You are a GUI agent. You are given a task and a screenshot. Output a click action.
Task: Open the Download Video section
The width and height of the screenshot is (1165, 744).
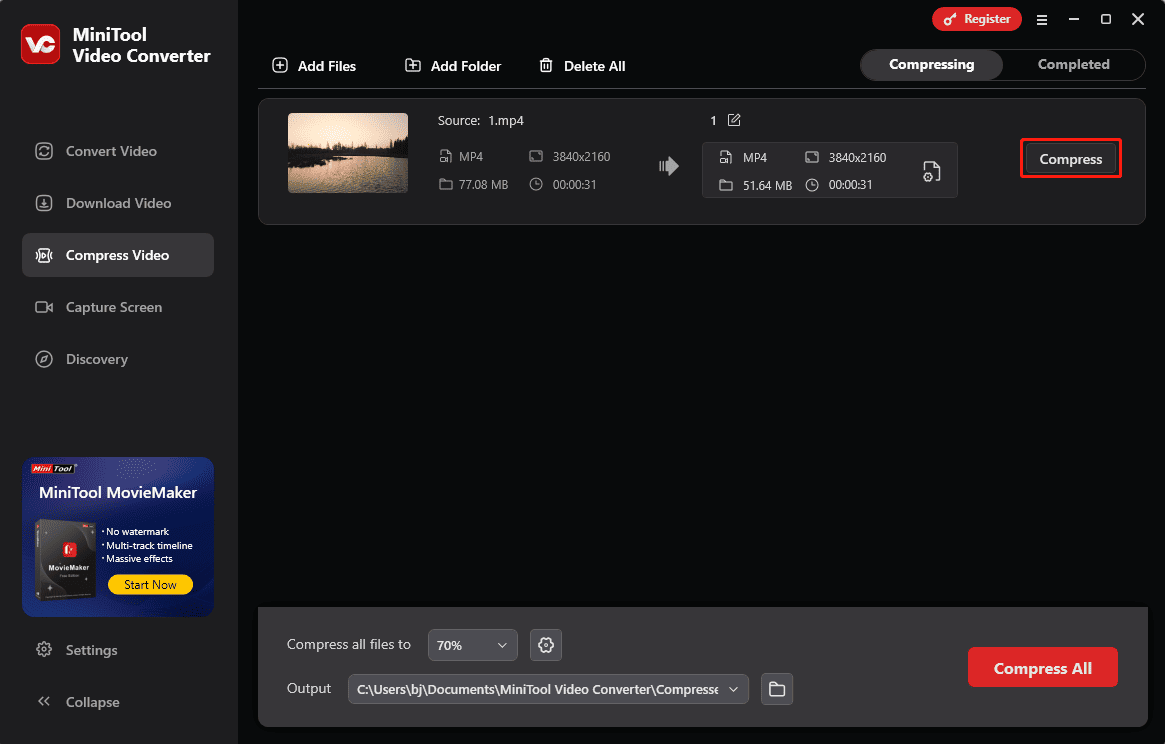tap(117, 203)
